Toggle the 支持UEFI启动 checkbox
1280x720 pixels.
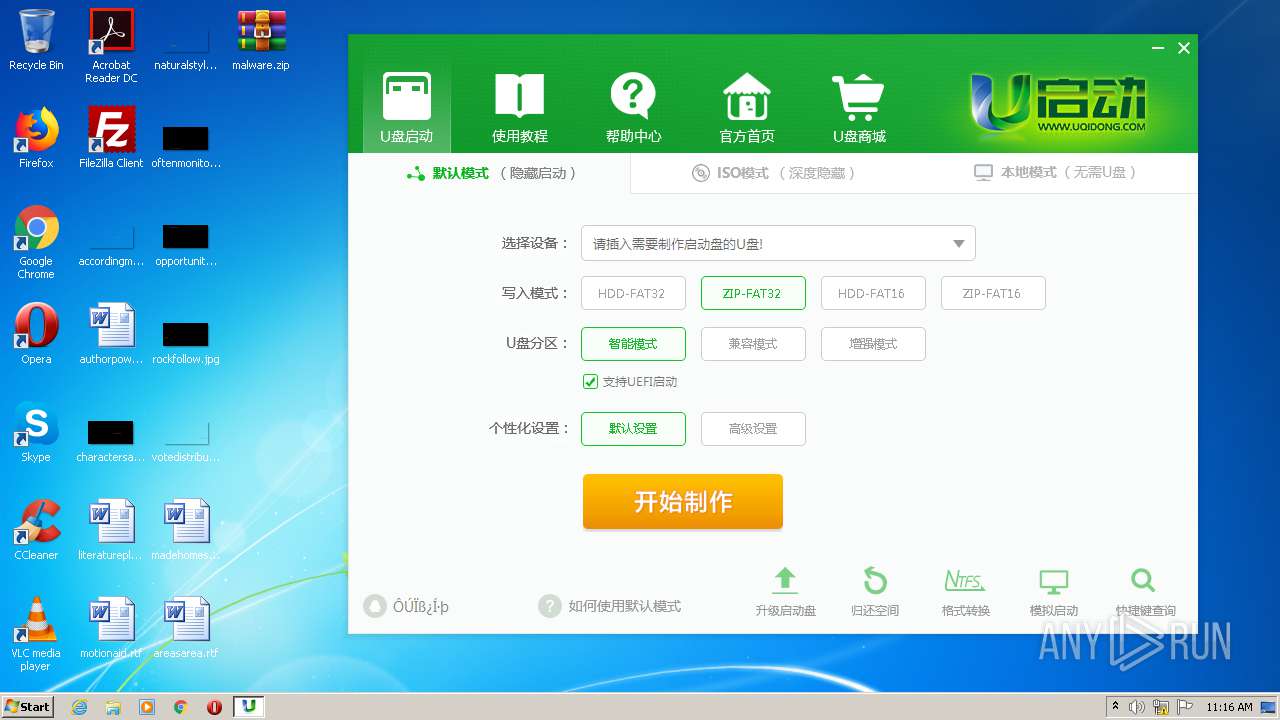(590, 381)
